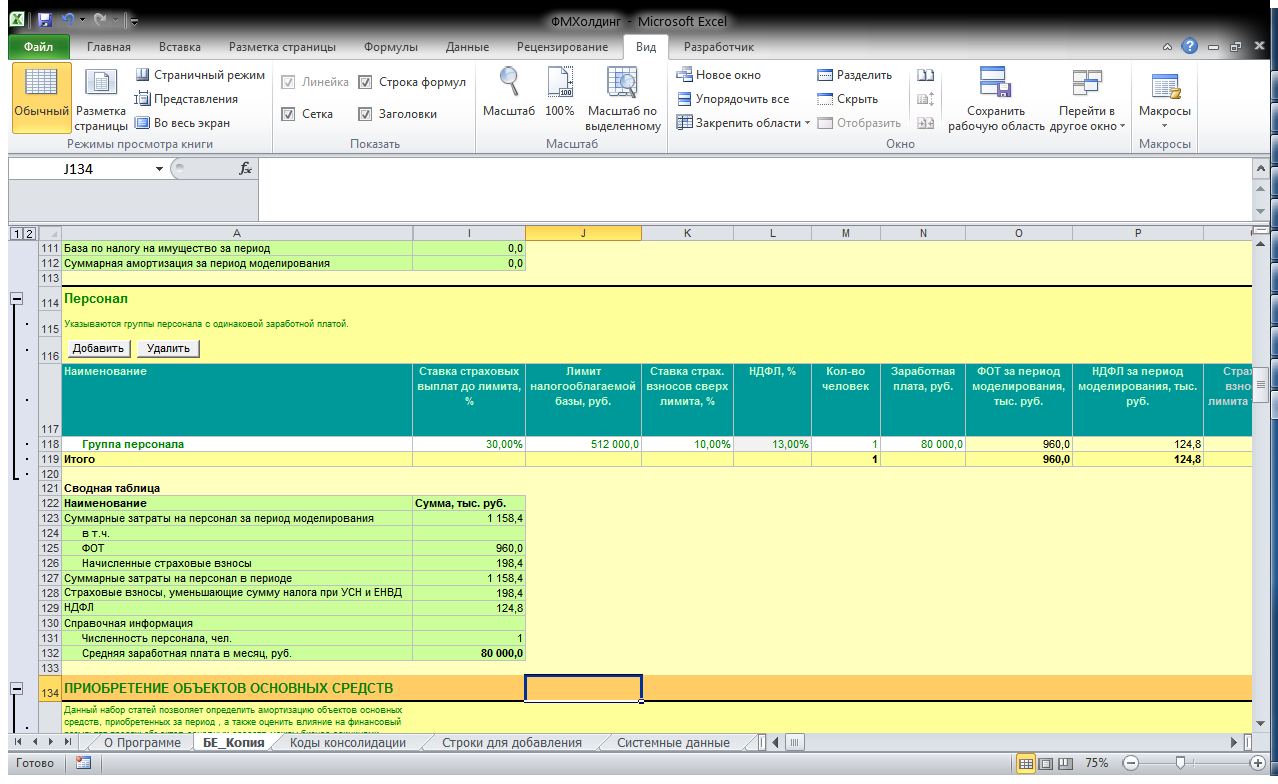Open Новое окно from ribbon
This screenshot has width=1278, height=784.
coord(719,75)
